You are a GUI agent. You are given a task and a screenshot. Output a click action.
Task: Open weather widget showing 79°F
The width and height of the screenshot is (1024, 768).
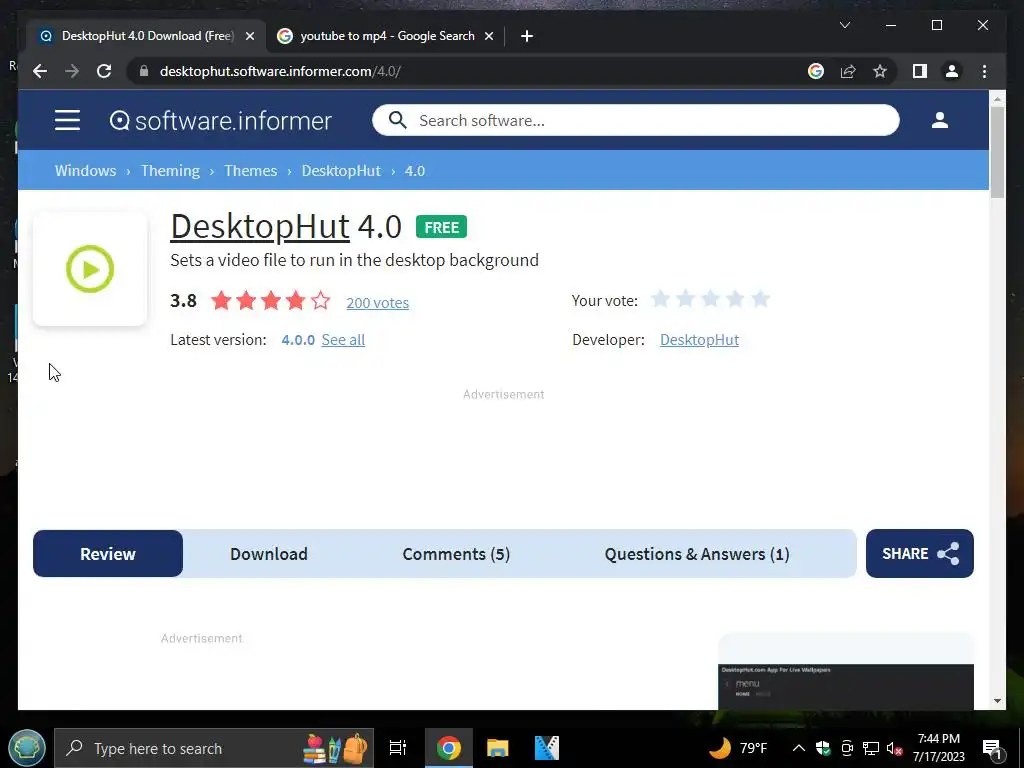pos(739,747)
